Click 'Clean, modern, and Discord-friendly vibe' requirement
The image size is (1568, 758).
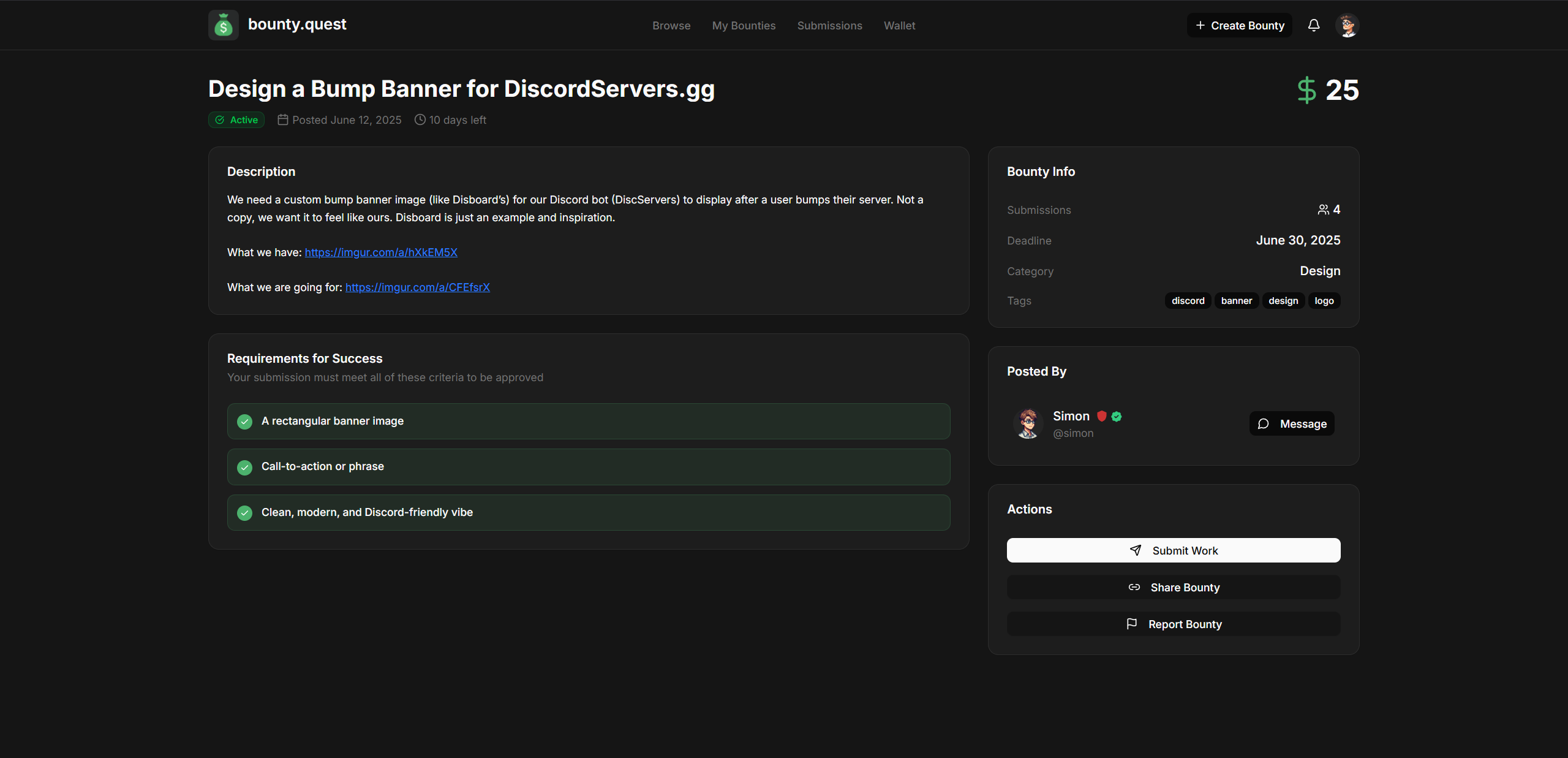tap(589, 512)
